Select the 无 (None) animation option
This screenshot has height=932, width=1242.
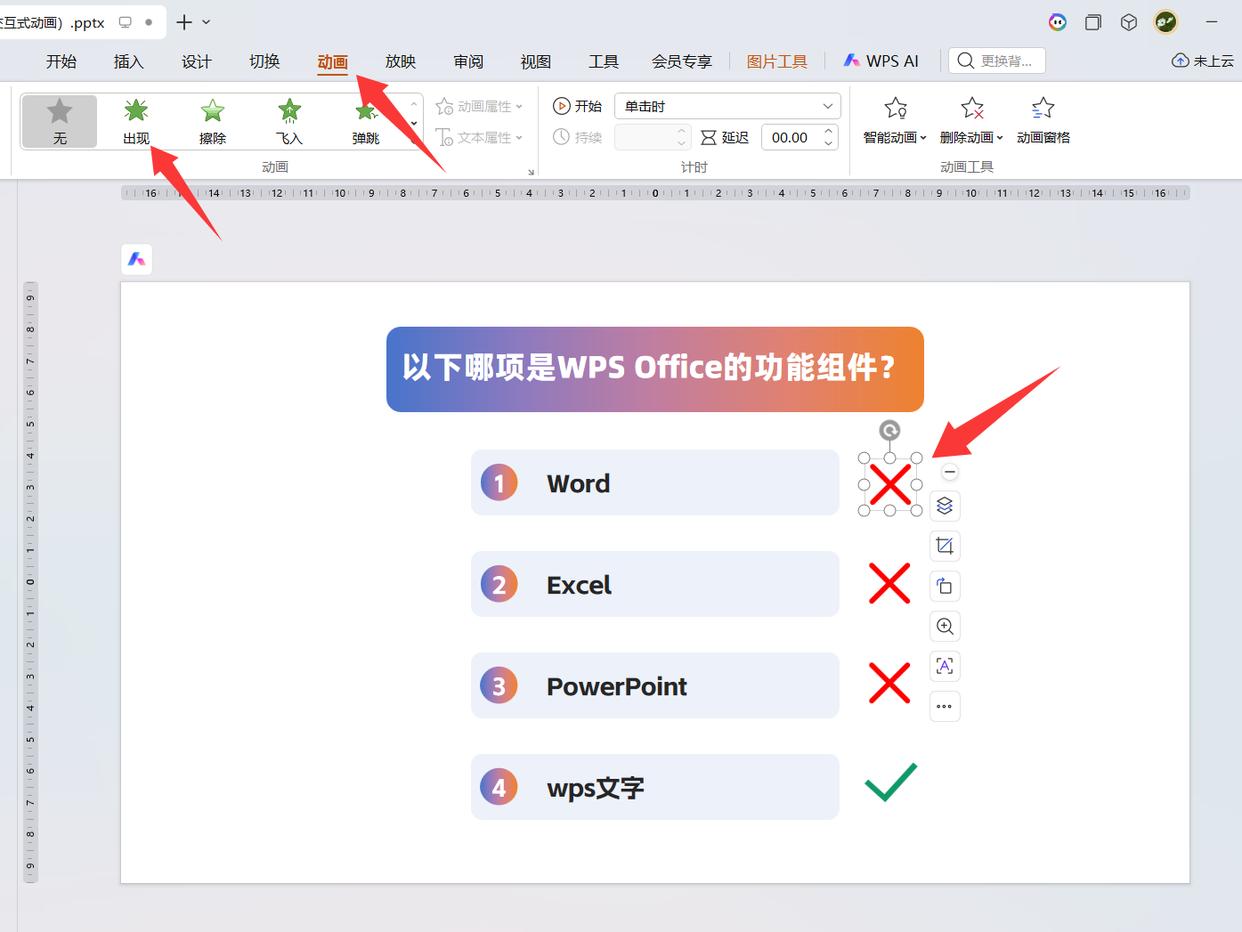coord(60,121)
